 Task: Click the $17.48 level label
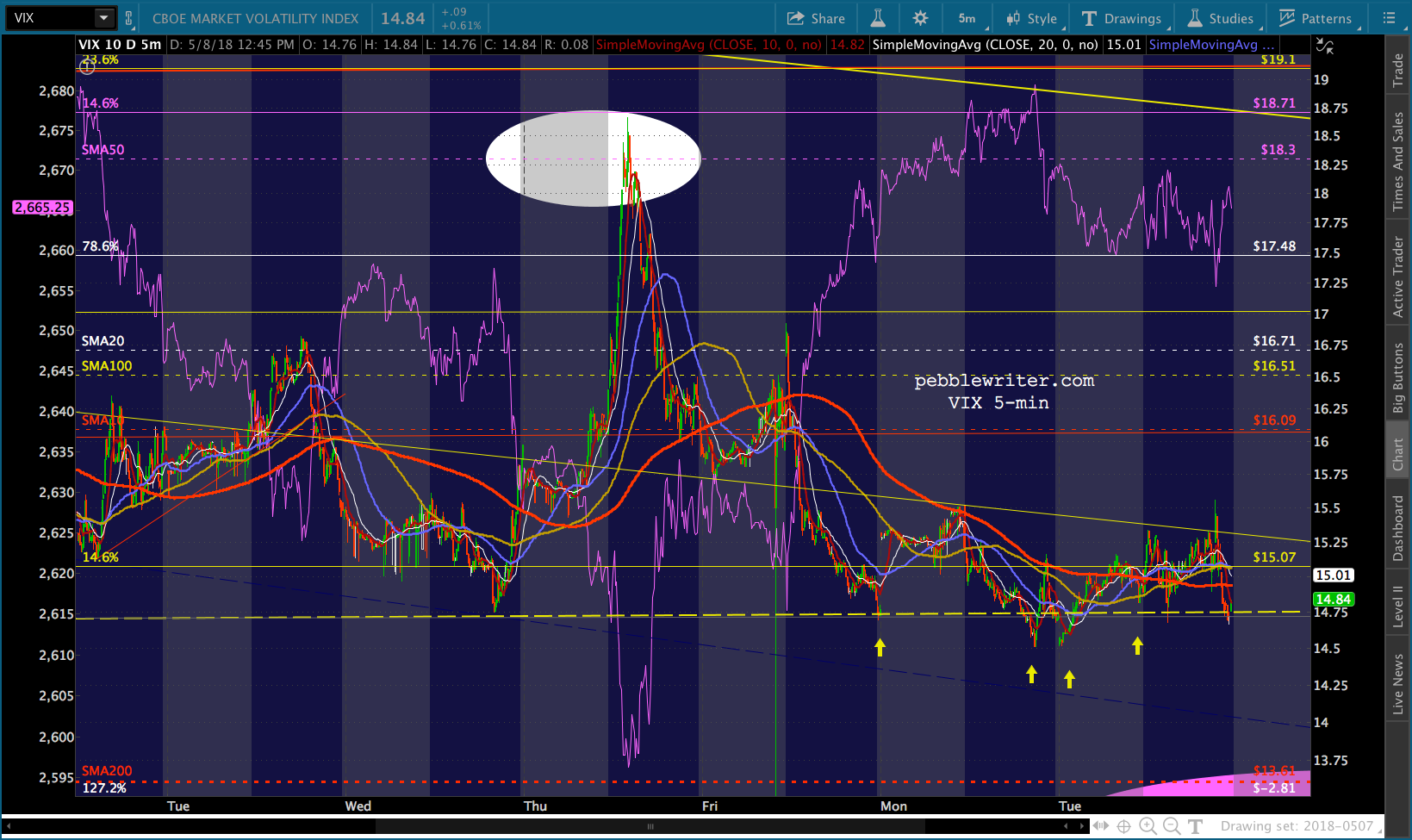1273,246
